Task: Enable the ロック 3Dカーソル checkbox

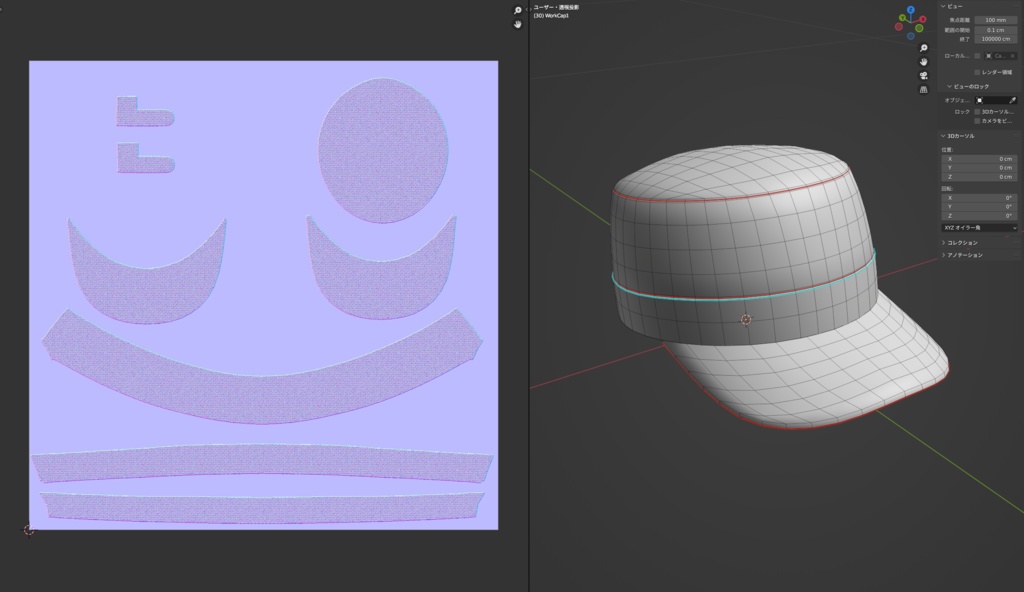Action: click(x=976, y=112)
